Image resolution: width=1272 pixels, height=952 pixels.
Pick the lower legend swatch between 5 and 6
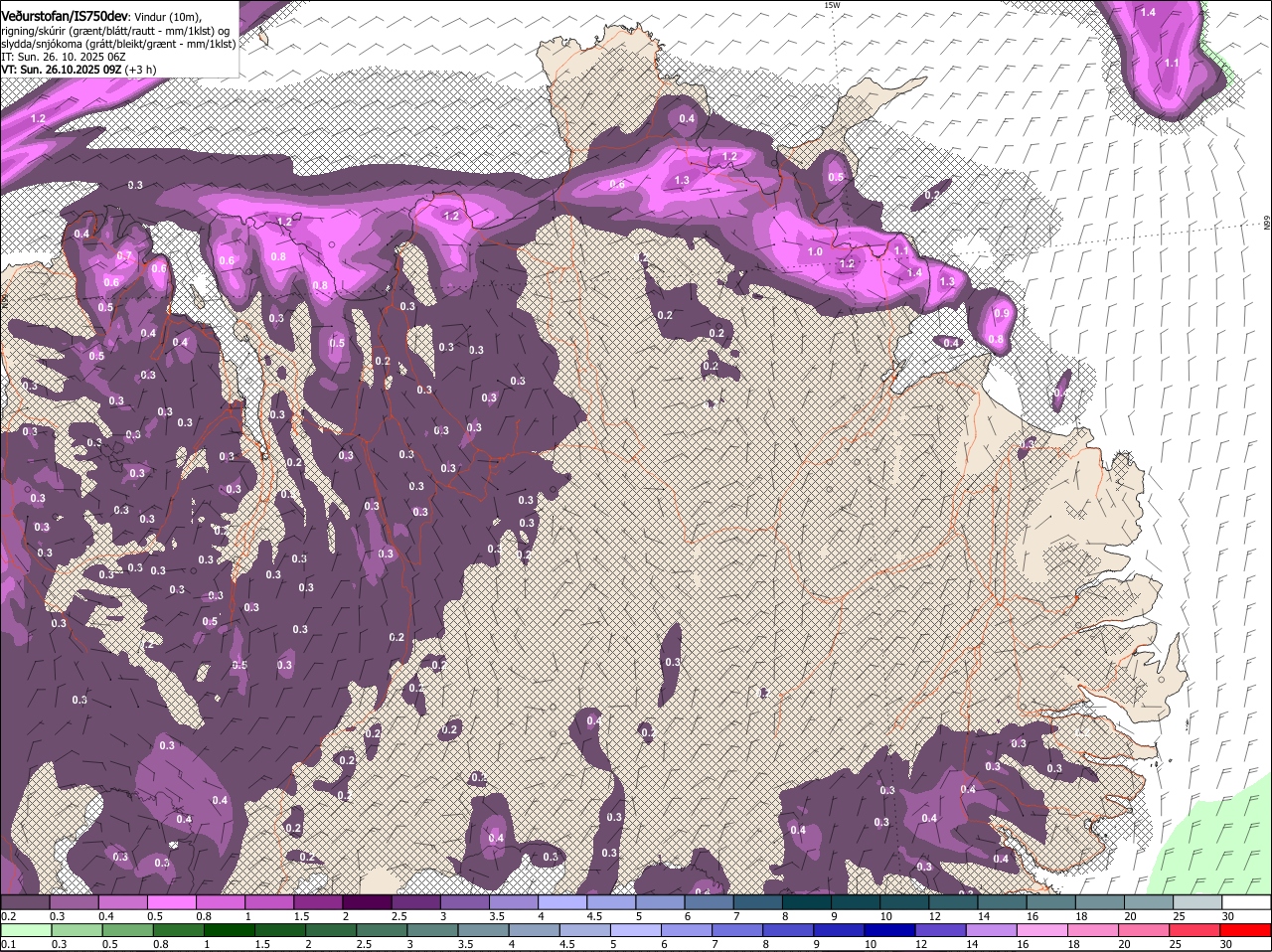[x=634, y=930]
